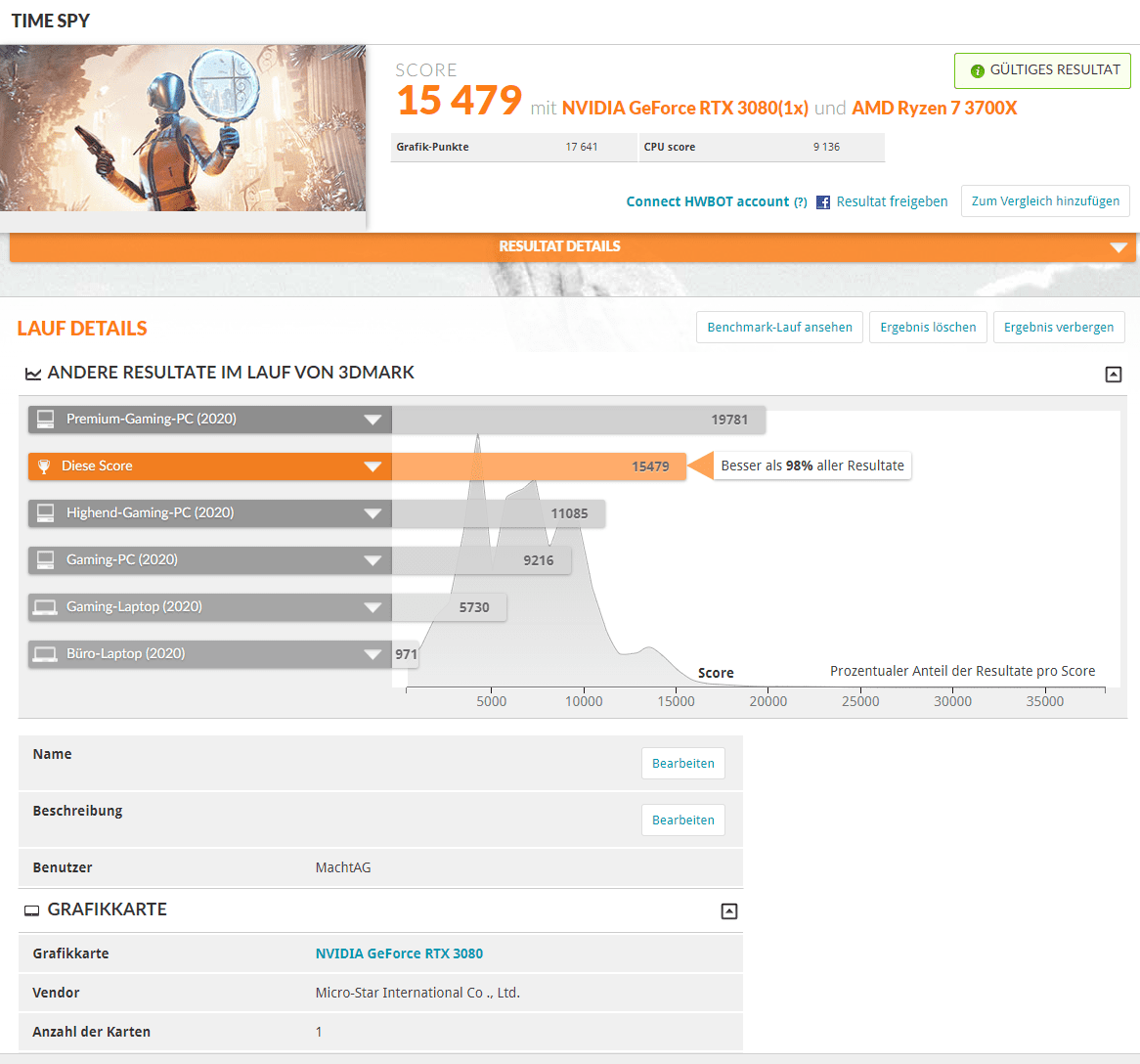
Task: Click the Highend-Gaming-PC score bar 11085
Action: pyautogui.click(x=498, y=513)
